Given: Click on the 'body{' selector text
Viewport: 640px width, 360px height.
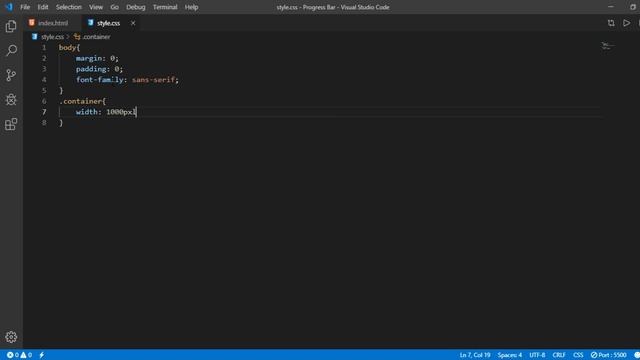Looking at the screenshot, I should (x=69, y=47).
